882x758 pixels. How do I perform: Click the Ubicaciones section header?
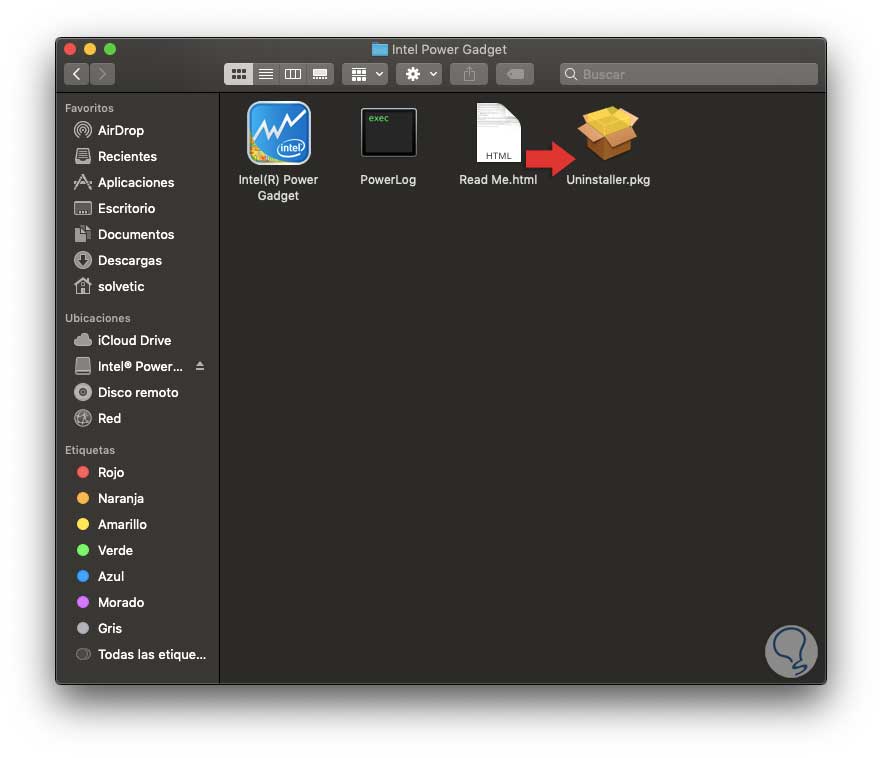coord(98,318)
